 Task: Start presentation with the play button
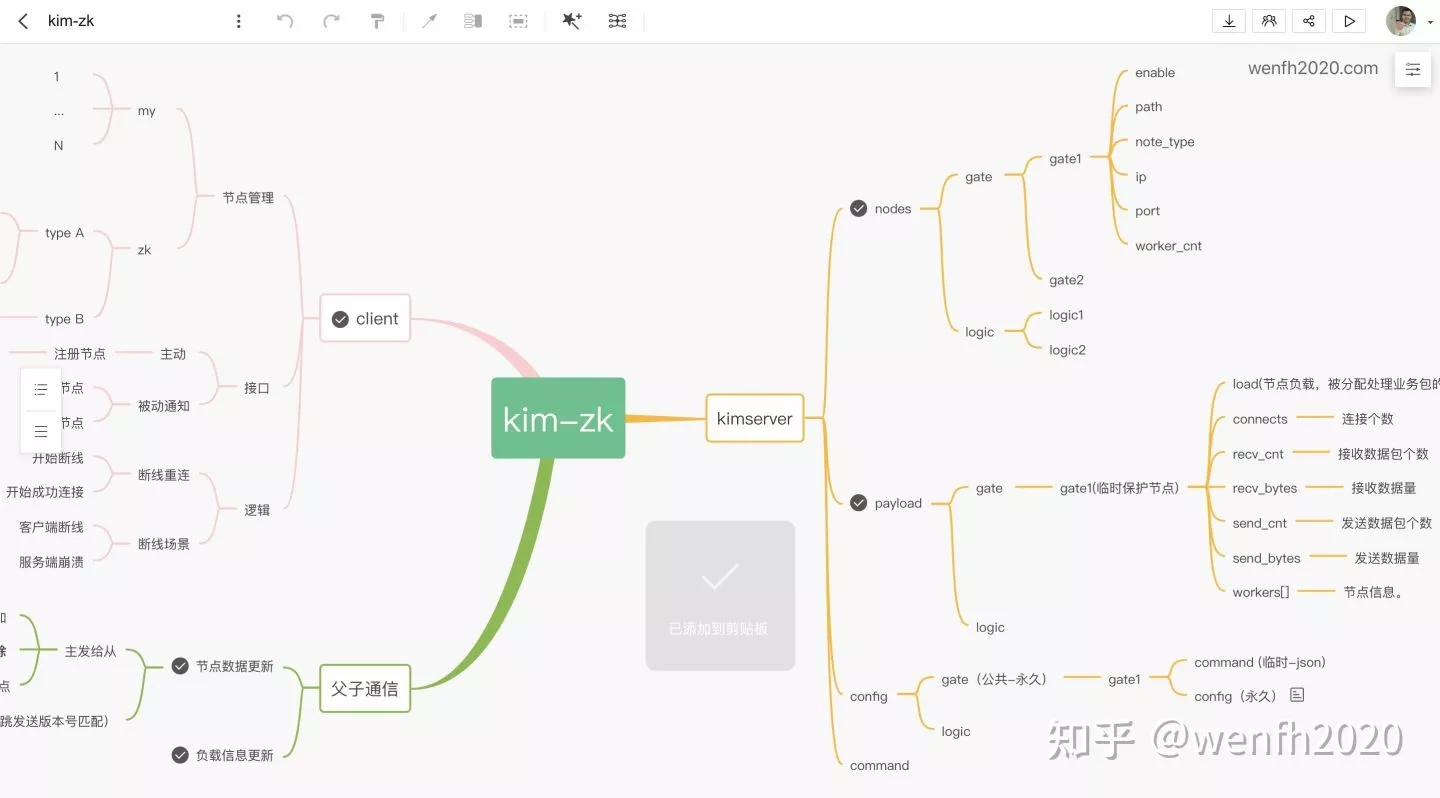click(x=1350, y=21)
